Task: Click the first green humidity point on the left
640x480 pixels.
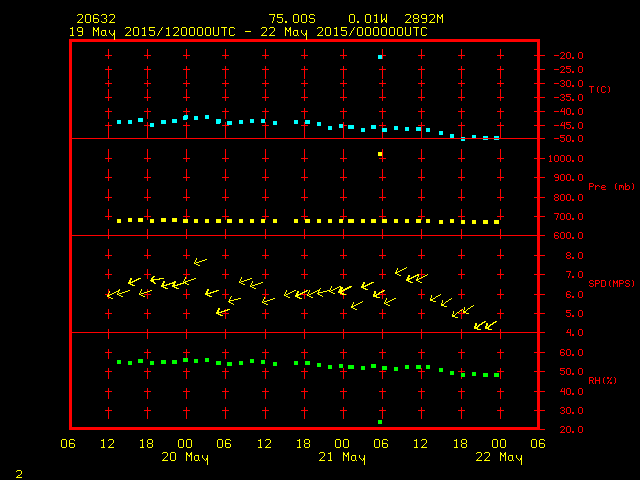Action: point(119,362)
